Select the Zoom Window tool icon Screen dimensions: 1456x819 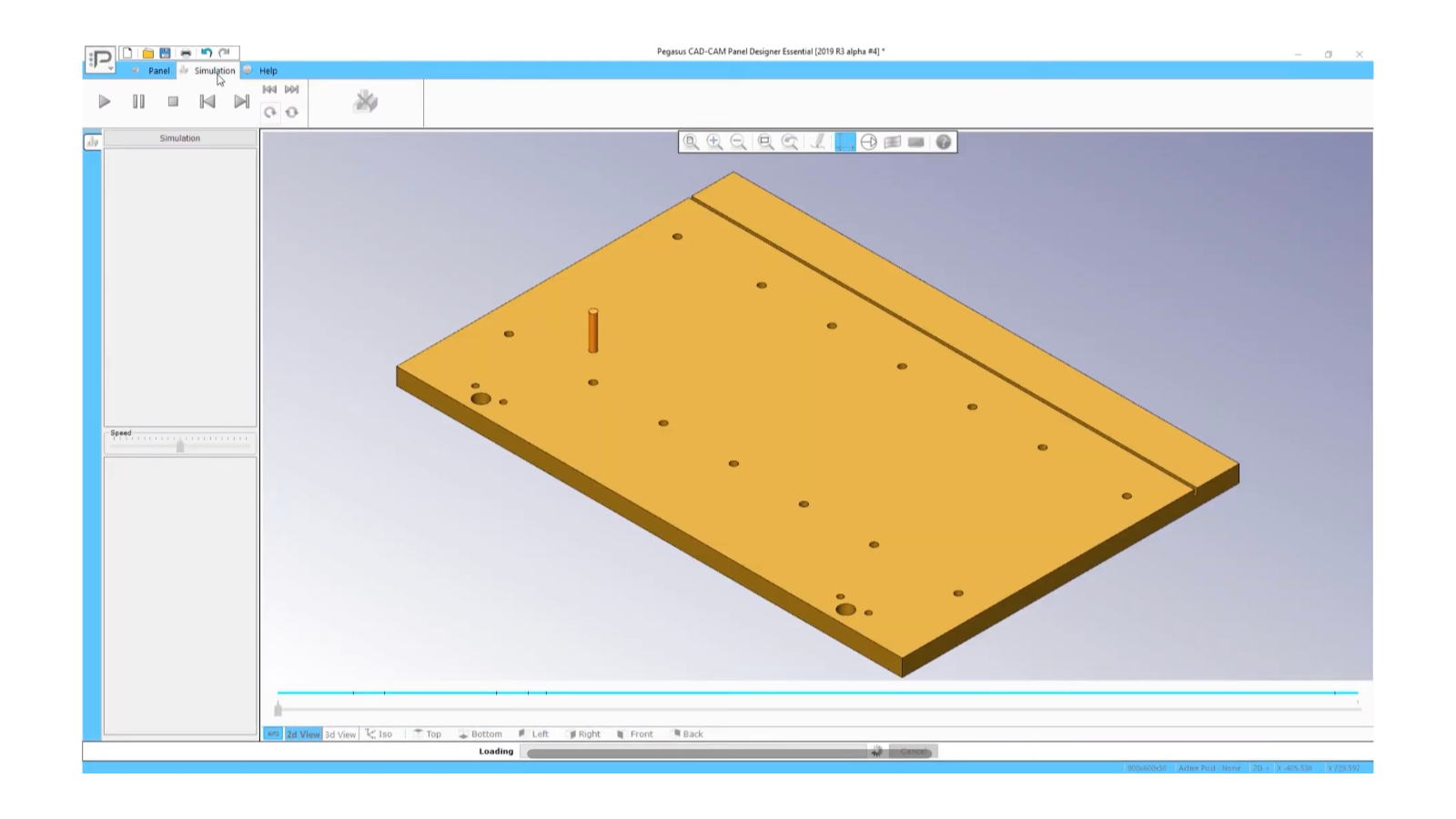coord(764,143)
